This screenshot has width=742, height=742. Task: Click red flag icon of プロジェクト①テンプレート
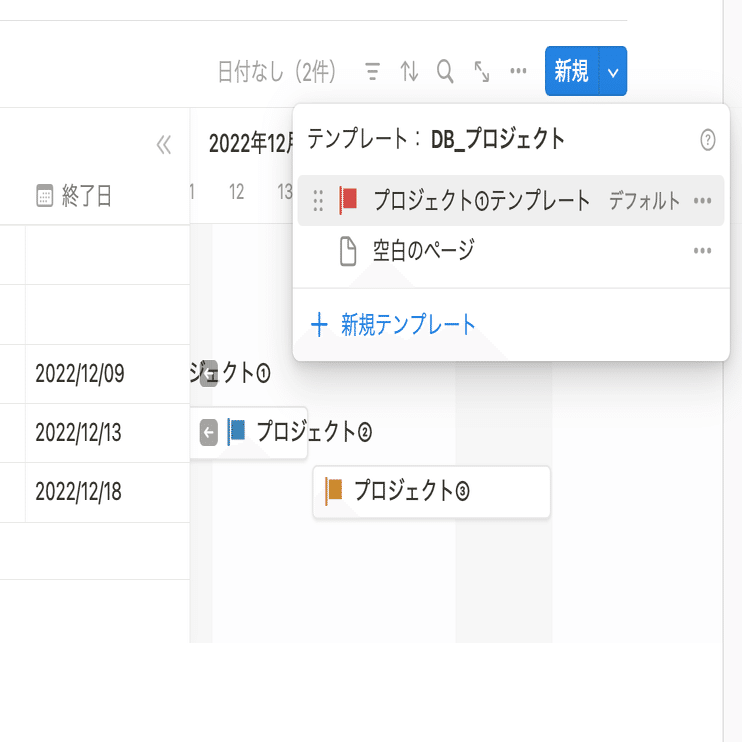click(348, 200)
